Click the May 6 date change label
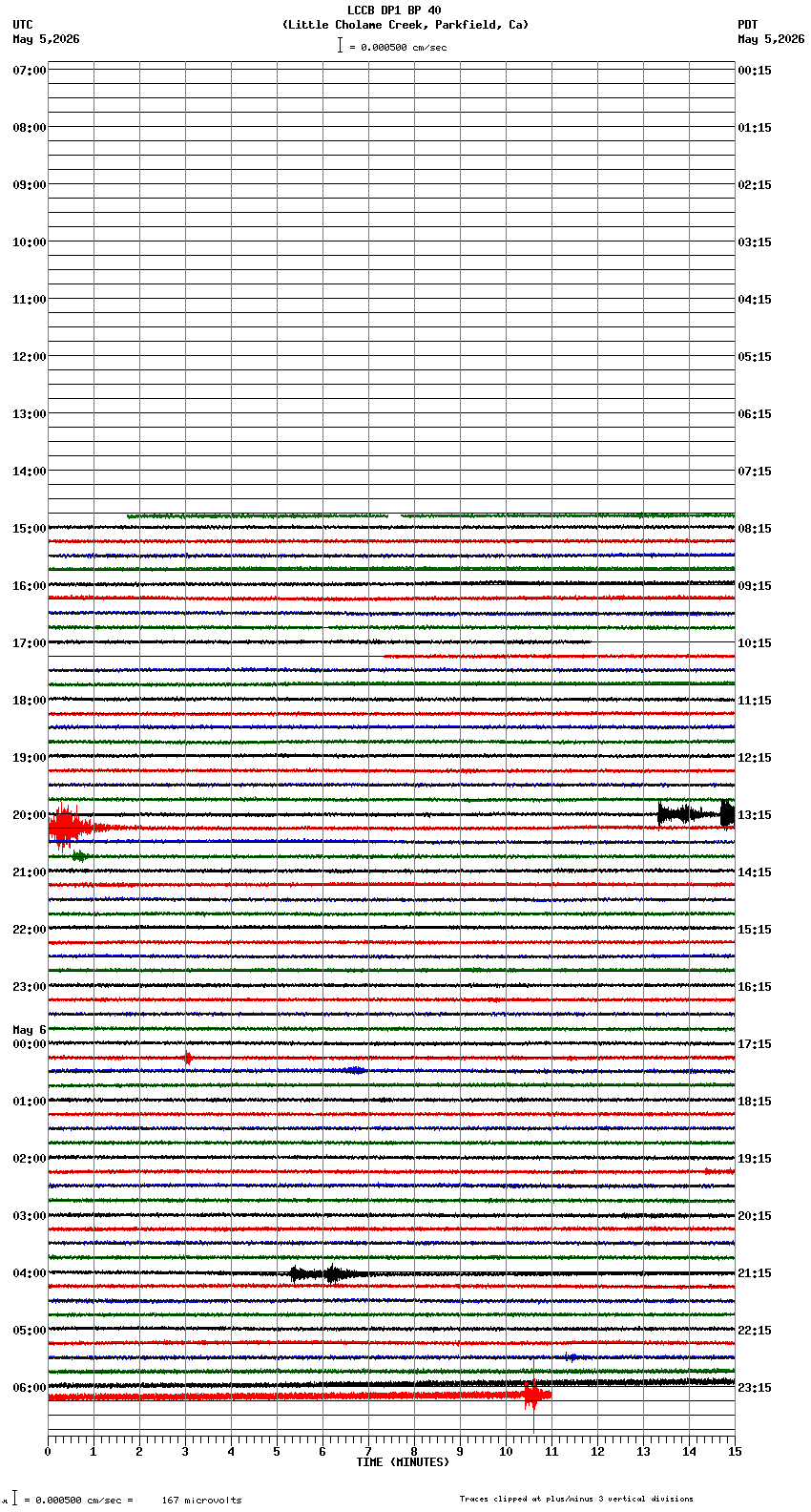 click(x=30, y=1030)
